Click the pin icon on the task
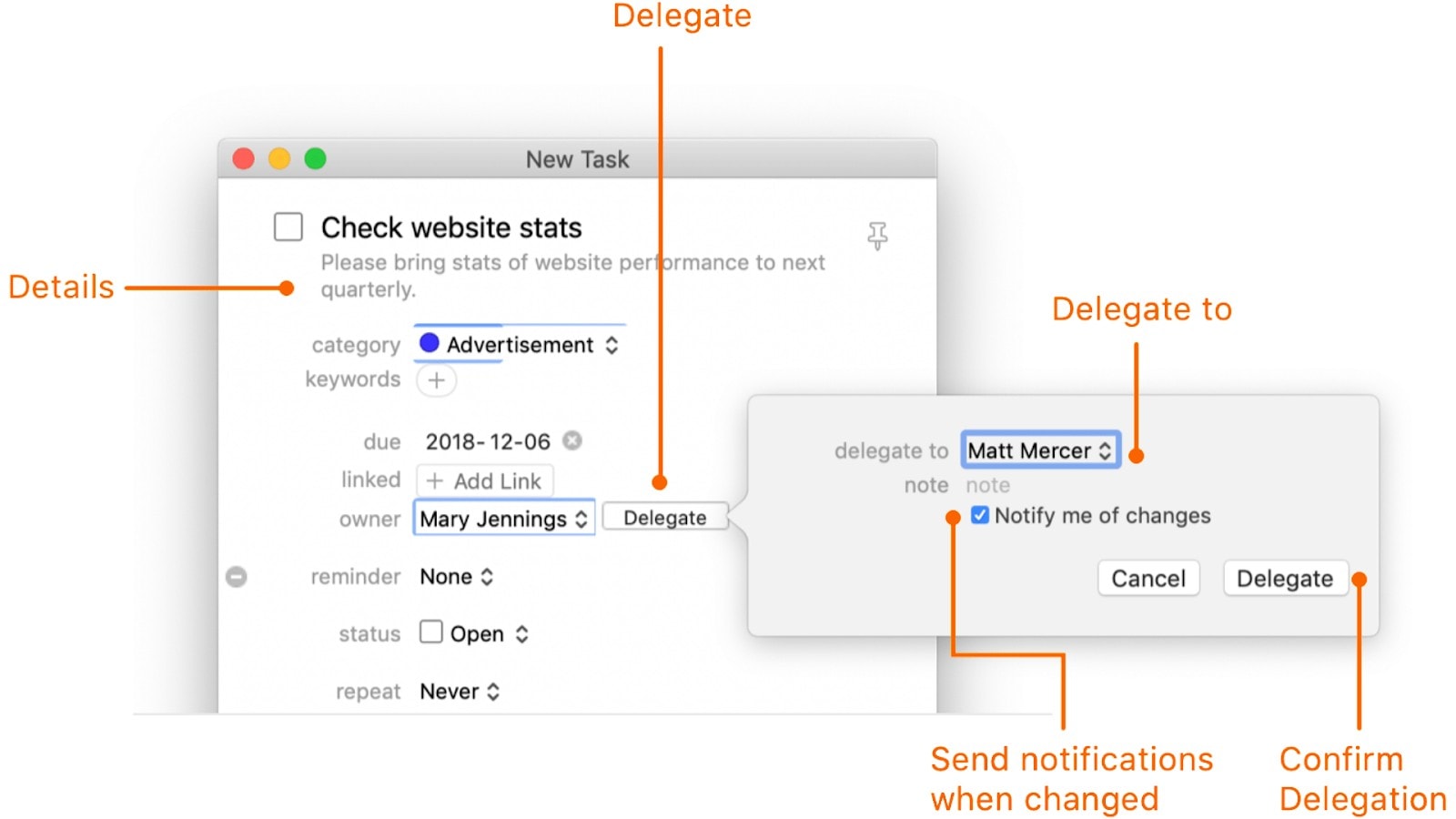The height and width of the screenshot is (819, 1456). coord(876,236)
